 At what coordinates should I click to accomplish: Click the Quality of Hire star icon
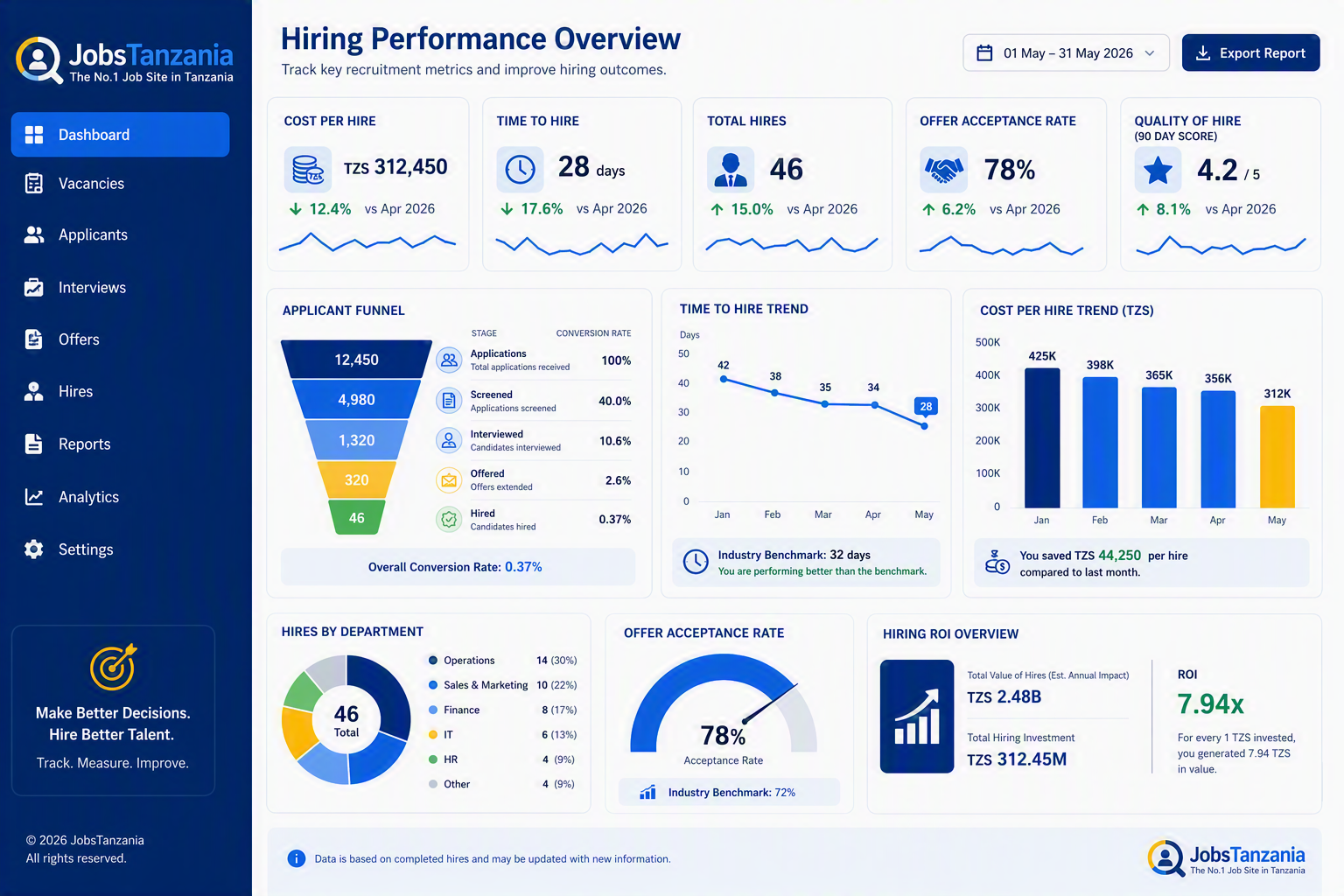1158,170
